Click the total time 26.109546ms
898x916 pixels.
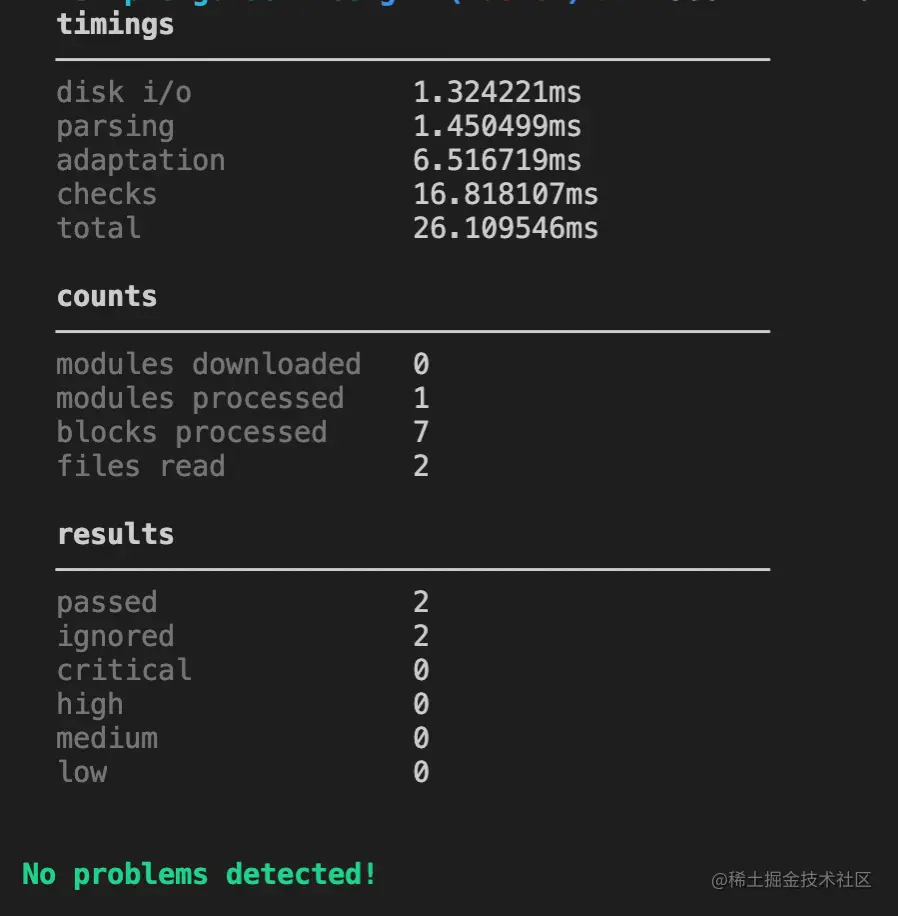[x=505, y=228]
